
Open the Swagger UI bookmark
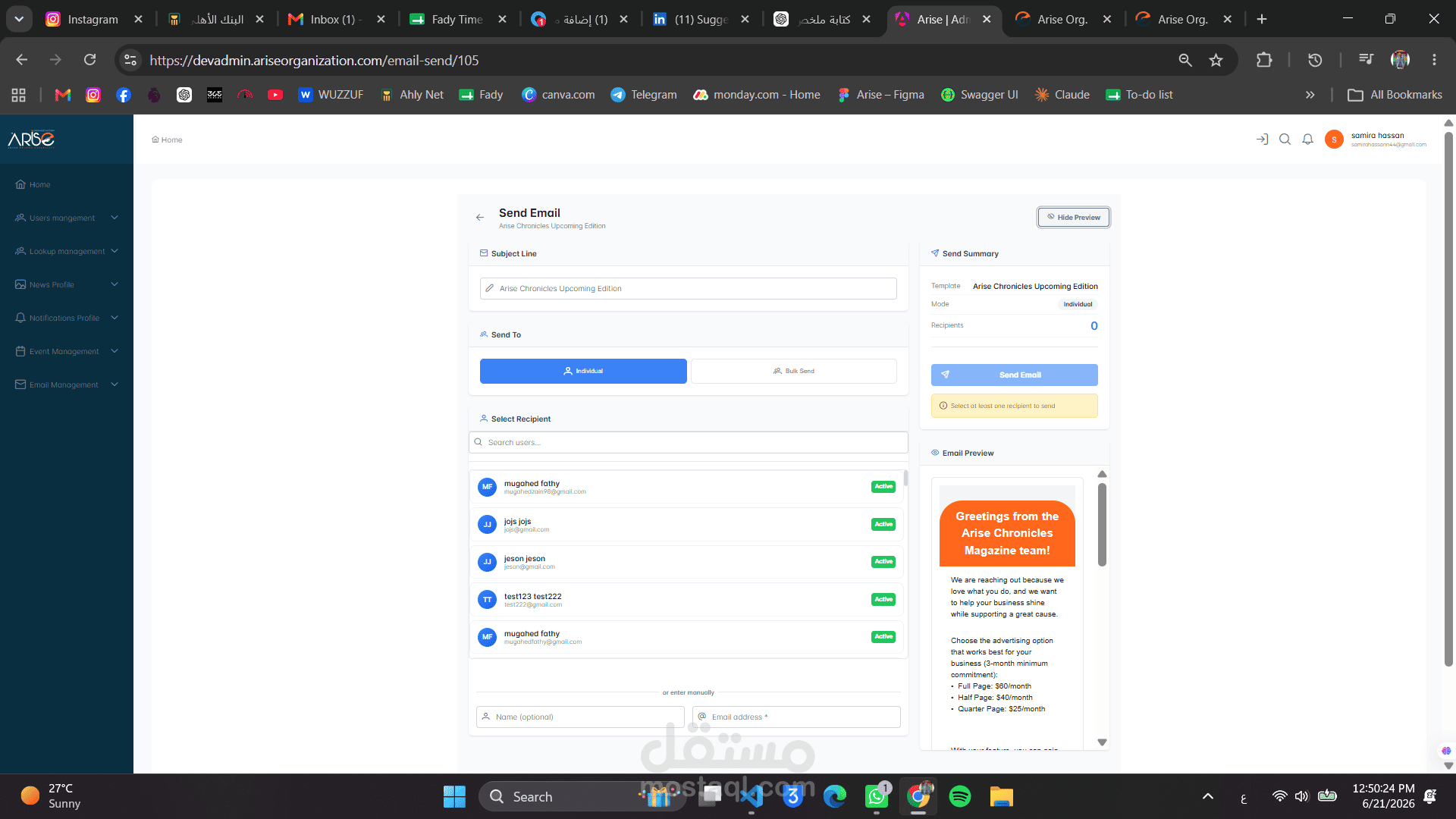click(x=979, y=95)
